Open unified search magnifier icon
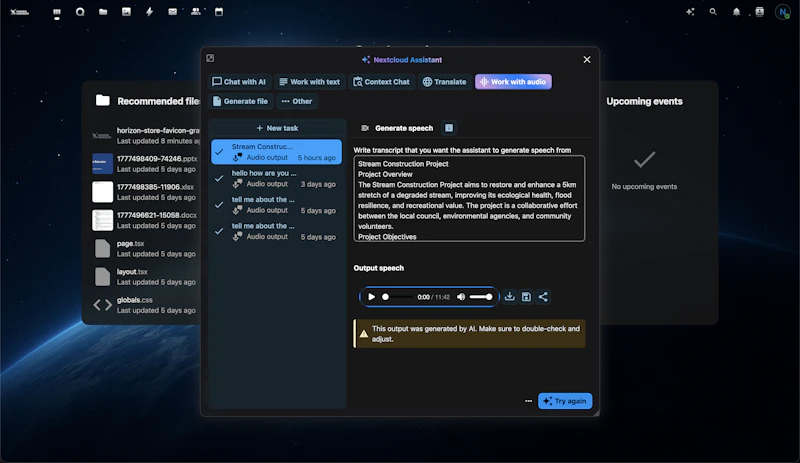The image size is (800, 463). click(713, 12)
